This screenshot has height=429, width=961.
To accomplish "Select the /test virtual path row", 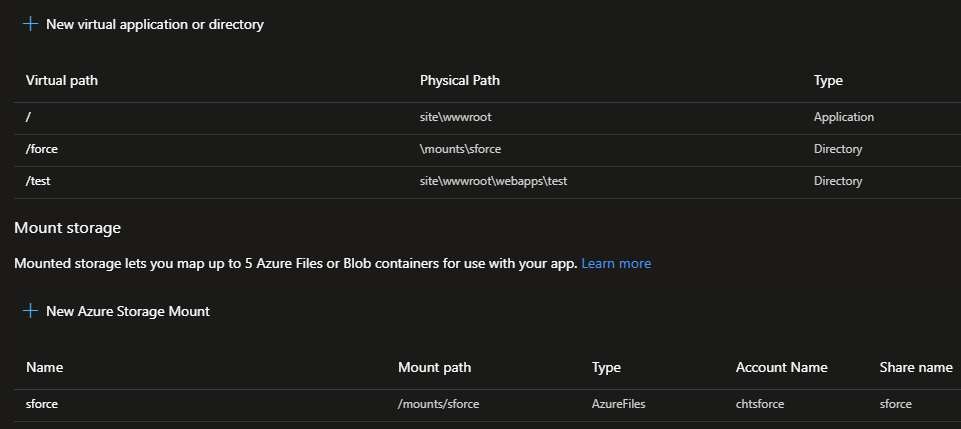I will (x=38, y=181).
